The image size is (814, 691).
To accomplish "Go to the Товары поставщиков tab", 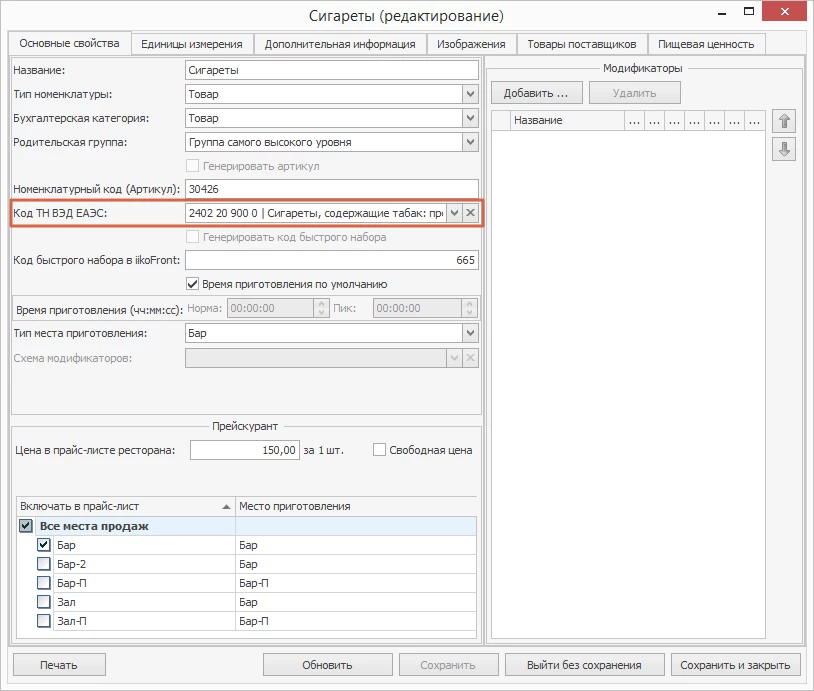I will (582, 44).
